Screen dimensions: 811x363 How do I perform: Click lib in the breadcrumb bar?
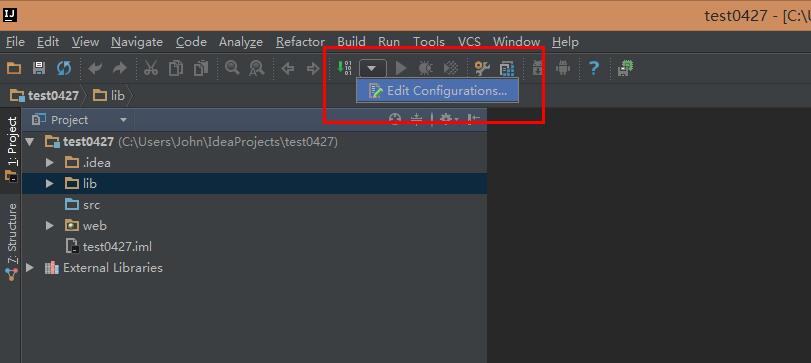click(x=109, y=96)
